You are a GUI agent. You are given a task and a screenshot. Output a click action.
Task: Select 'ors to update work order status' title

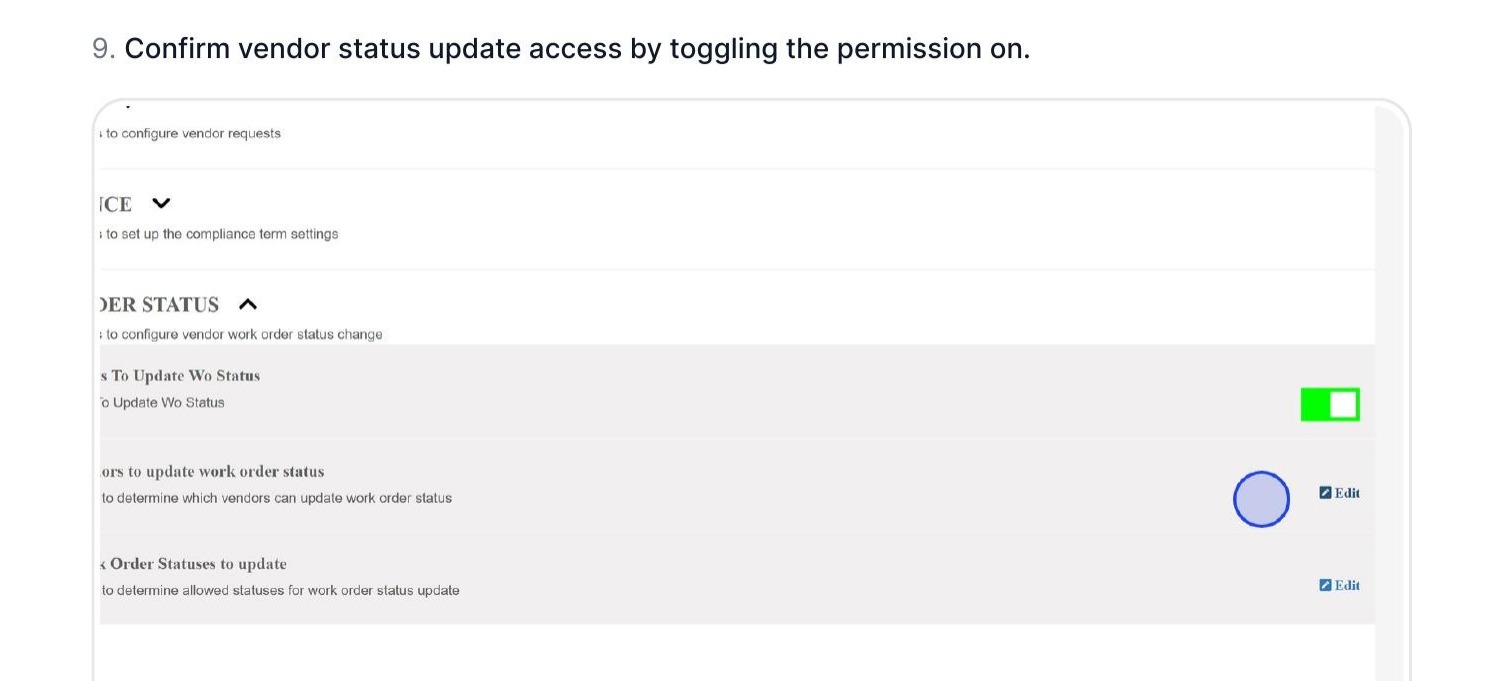pyautogui.click(x=213, y=471)
